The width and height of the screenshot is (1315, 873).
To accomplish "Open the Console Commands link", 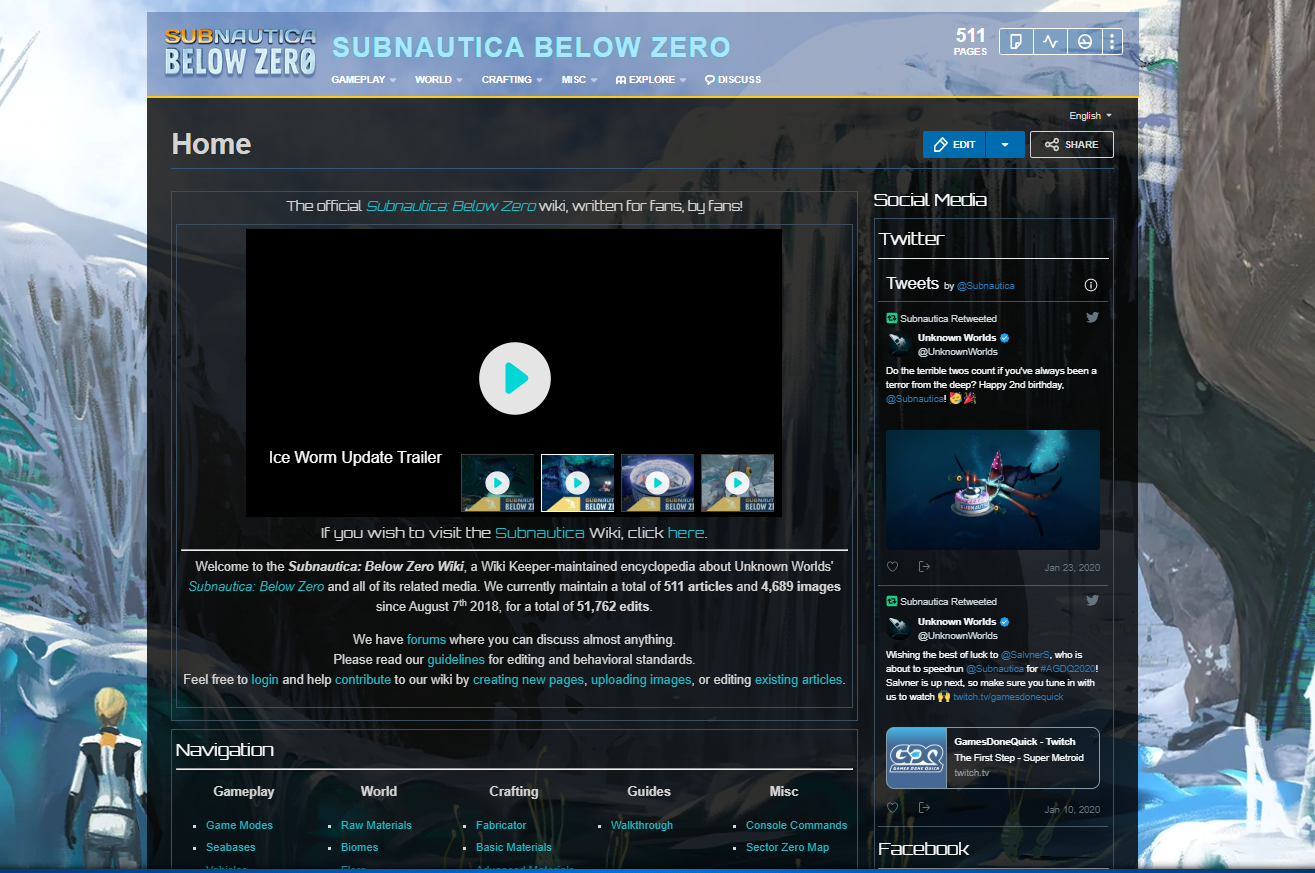I will 796,825.
